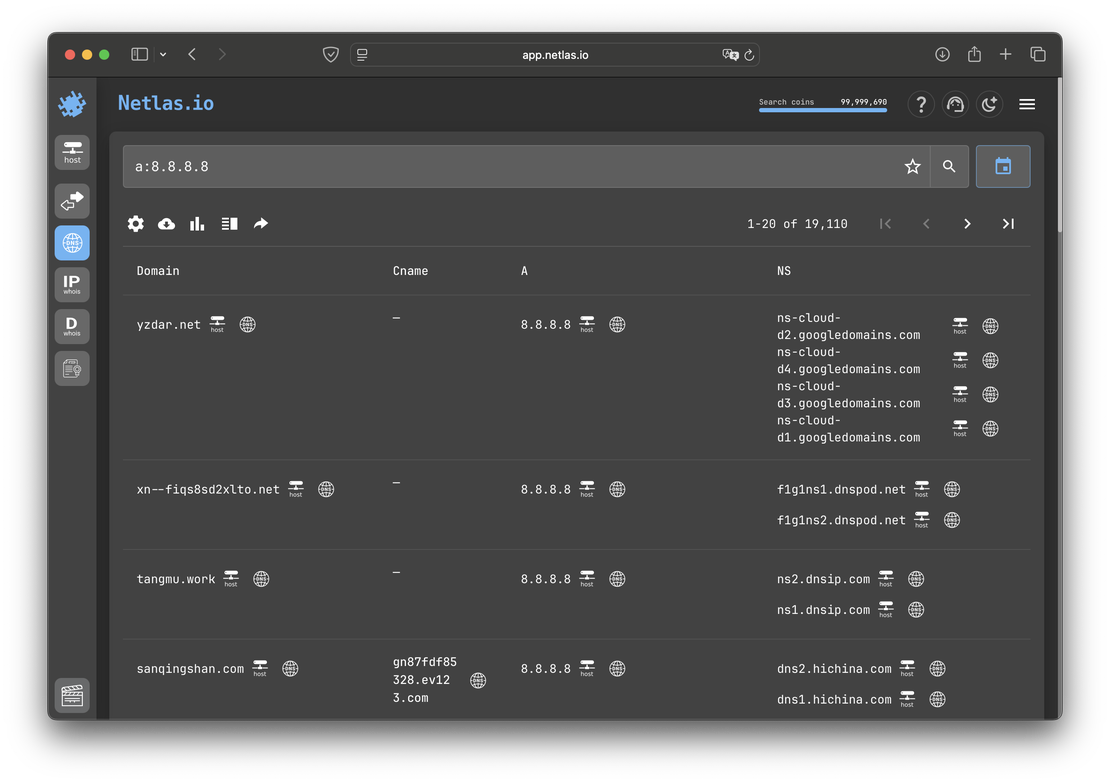The width and height of the screenshot is (1110, 783).
Task: Click the download results cloud icon
Action: pos(167,224)
